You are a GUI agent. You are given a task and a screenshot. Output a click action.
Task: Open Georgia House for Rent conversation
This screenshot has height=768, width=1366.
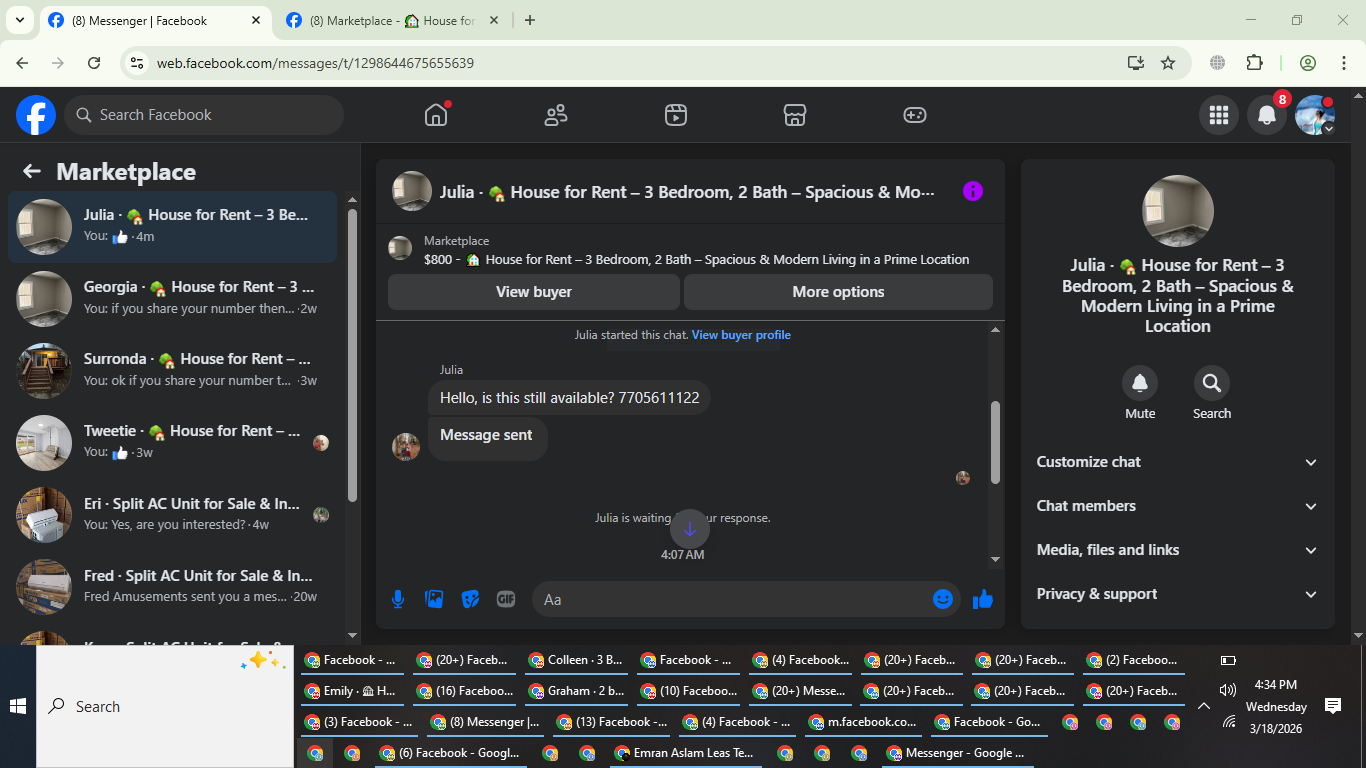pos(173,298)
